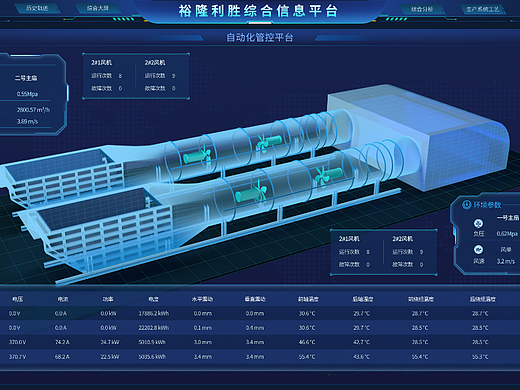Image resolution: width=520 pixels, height=390 pixels.
Task: Click 2#2风机 in the top-left fan panel
Action: coord(155,62)
